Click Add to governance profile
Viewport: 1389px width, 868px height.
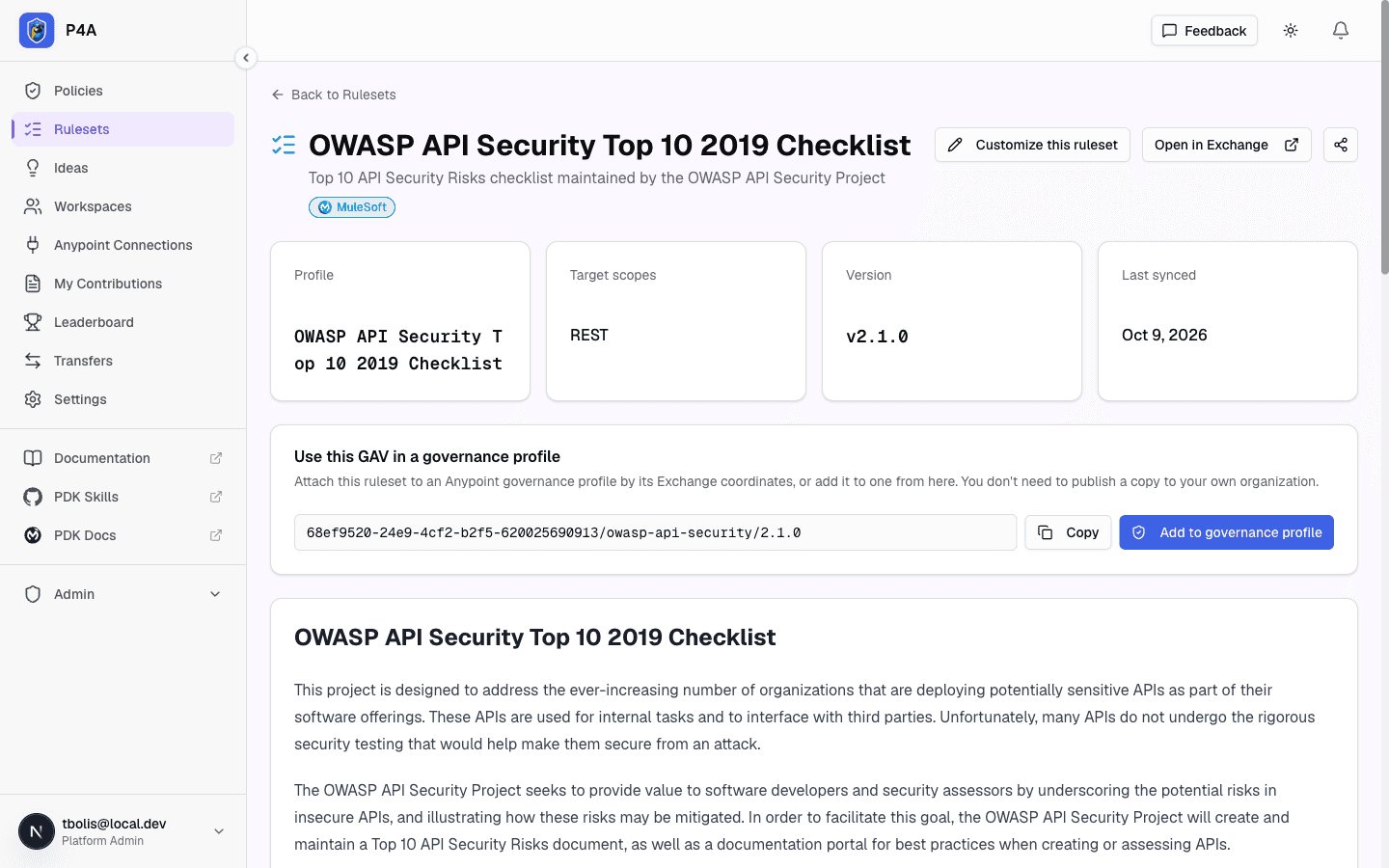click(x=1226, y=532)
